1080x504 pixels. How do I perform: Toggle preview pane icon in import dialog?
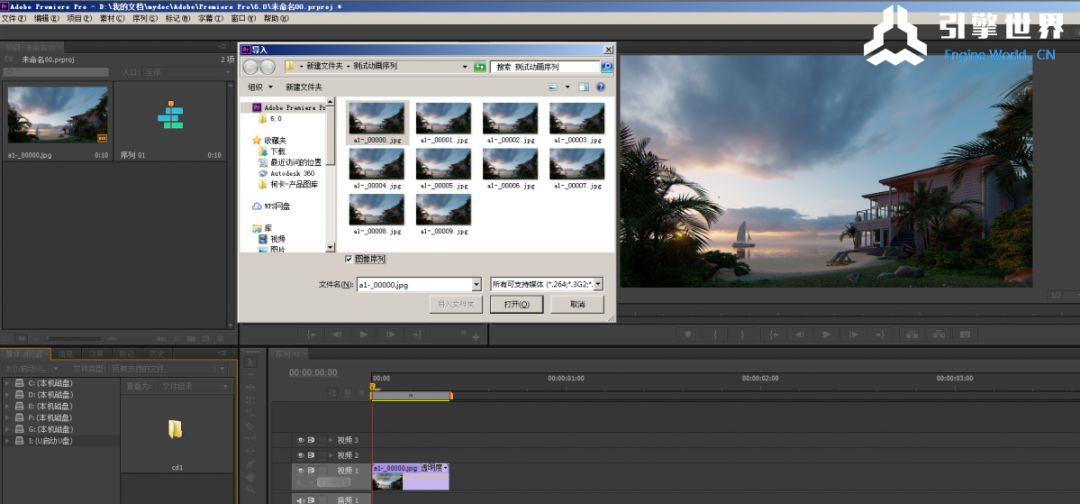(584, 87)
